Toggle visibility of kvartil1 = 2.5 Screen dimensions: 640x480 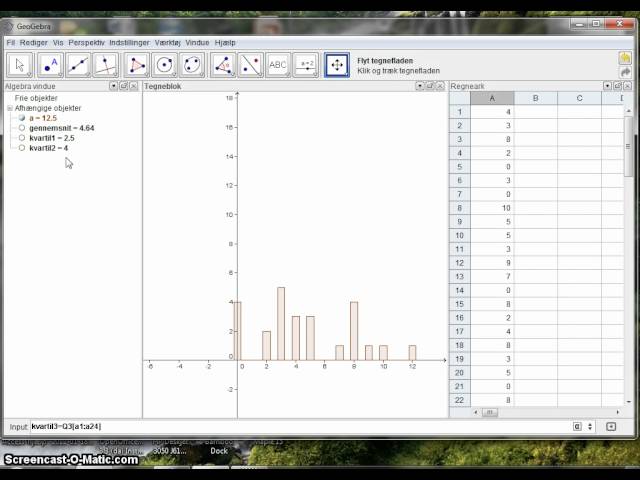(22, 138)
